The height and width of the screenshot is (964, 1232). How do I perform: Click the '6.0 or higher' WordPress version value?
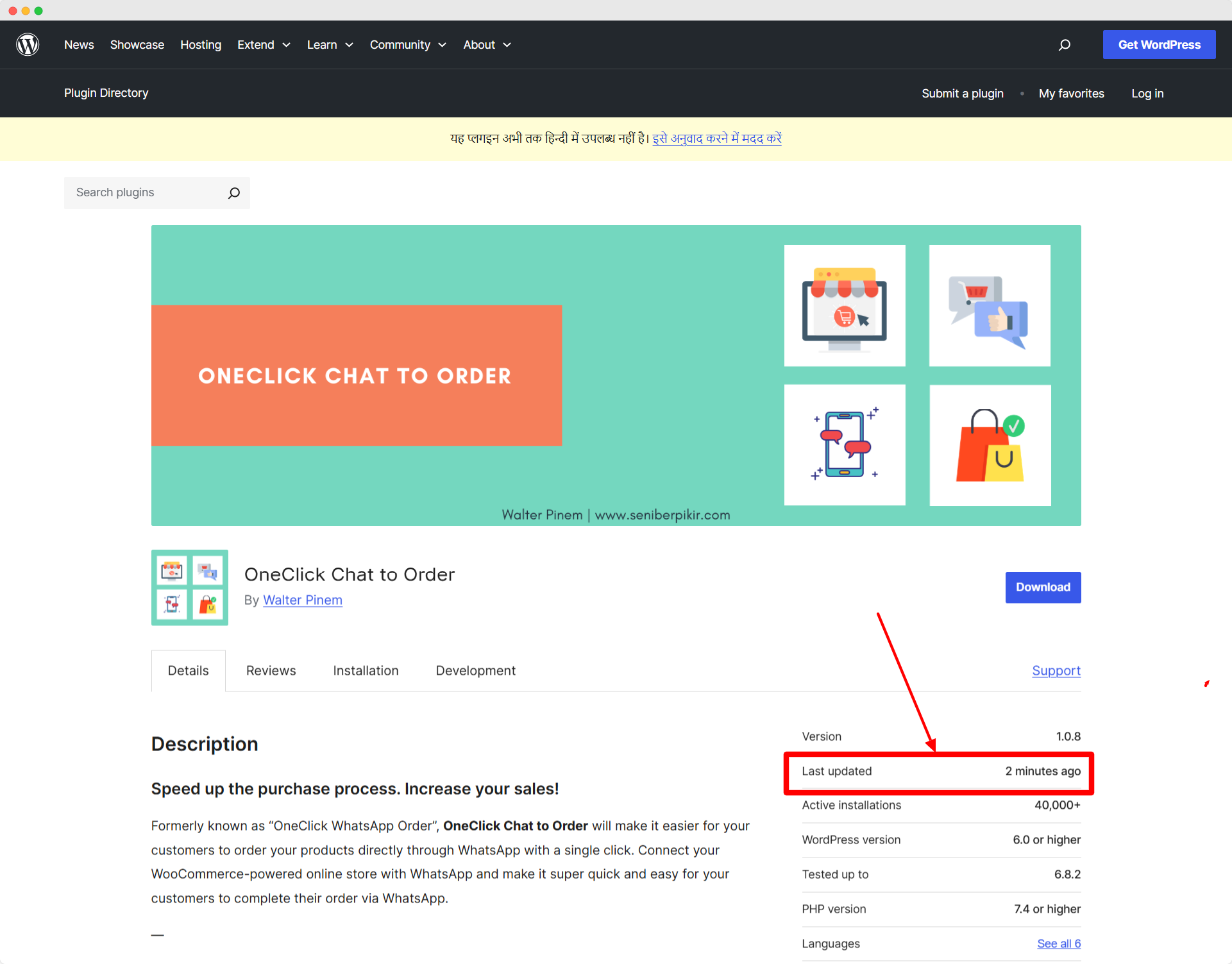tap(1047, 840)
